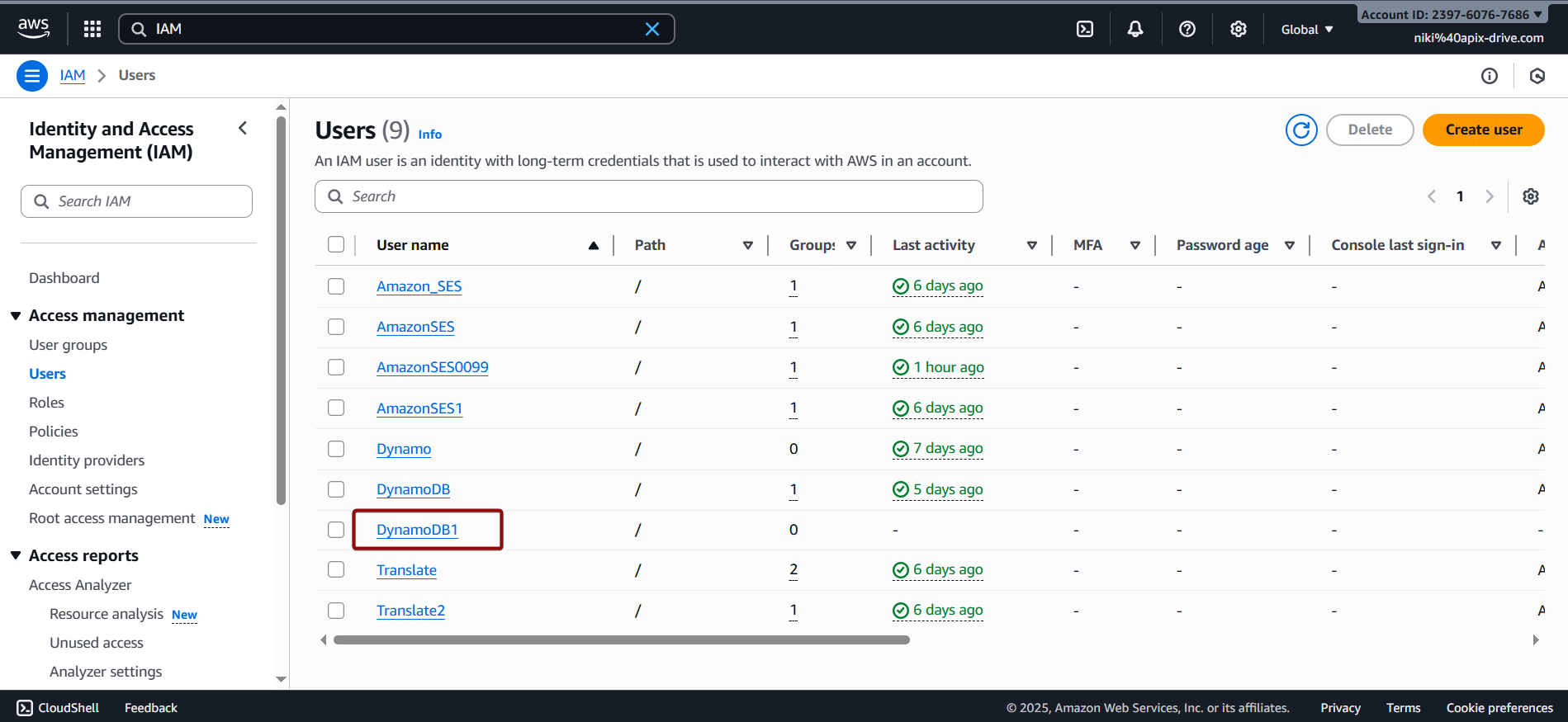Open the AWS services grid menu

click(92, 29)
